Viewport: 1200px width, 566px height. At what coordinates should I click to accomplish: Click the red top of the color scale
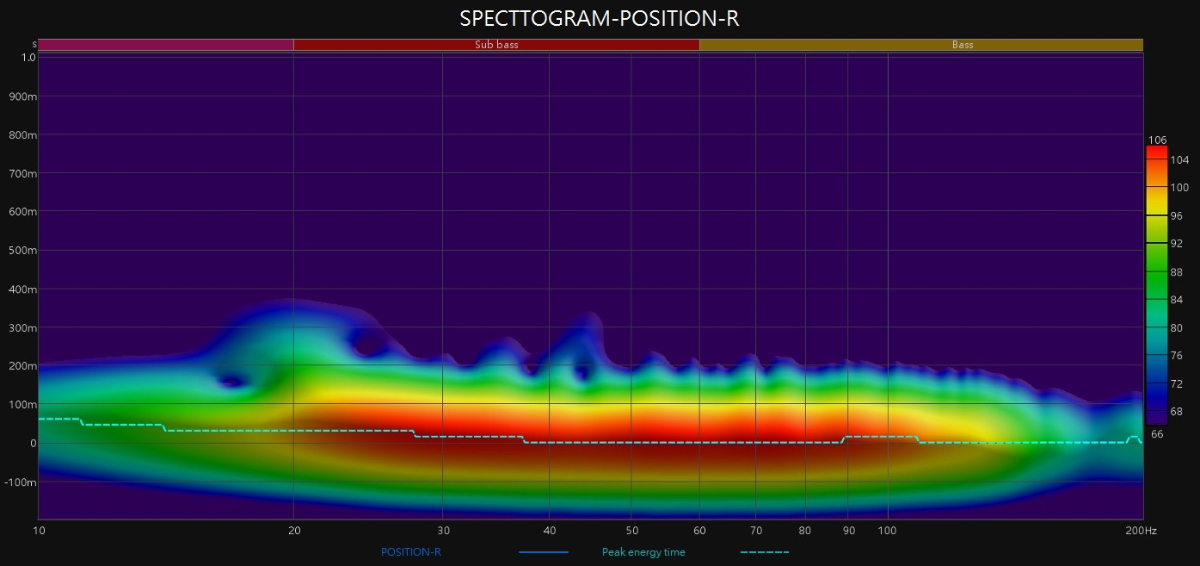(x=1156, y=154)
